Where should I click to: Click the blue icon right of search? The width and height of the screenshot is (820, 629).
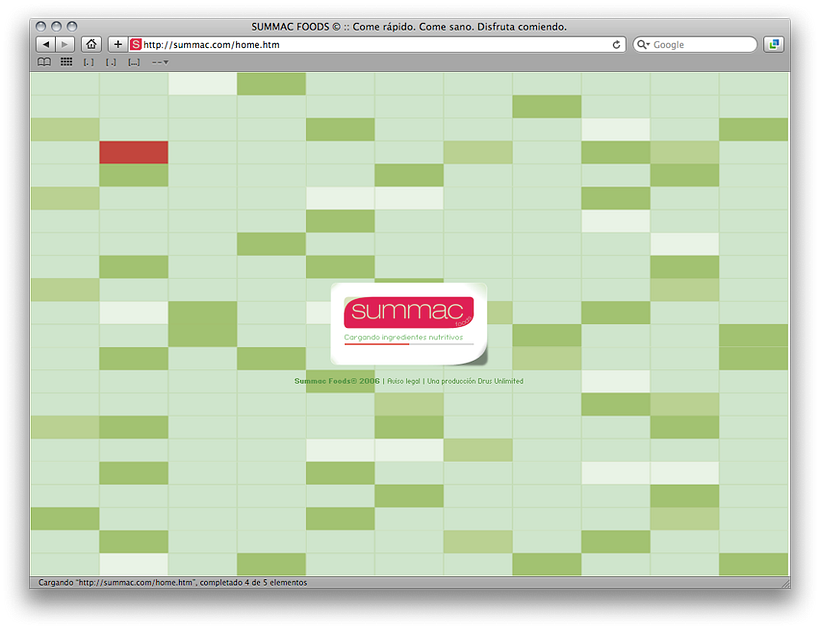773,44
